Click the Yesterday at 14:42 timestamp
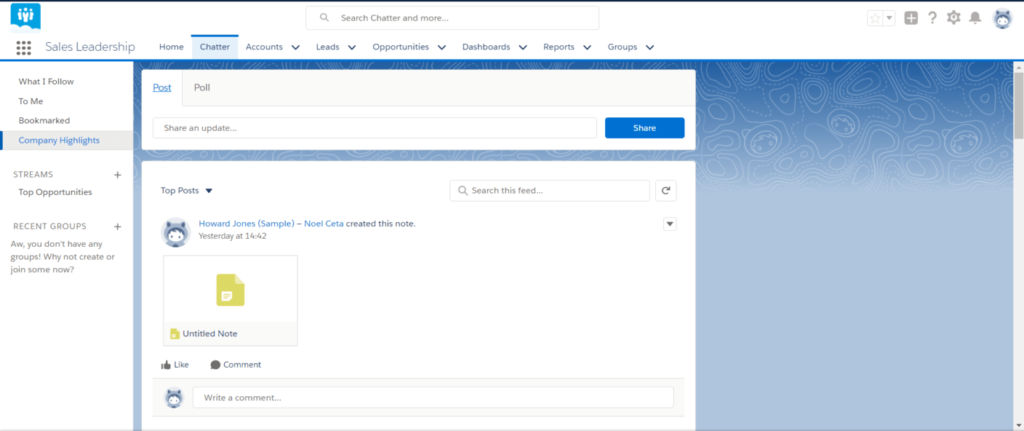The width and height of the screenshot is (1024, 431). pyautogui.click(x=232, y=236)
